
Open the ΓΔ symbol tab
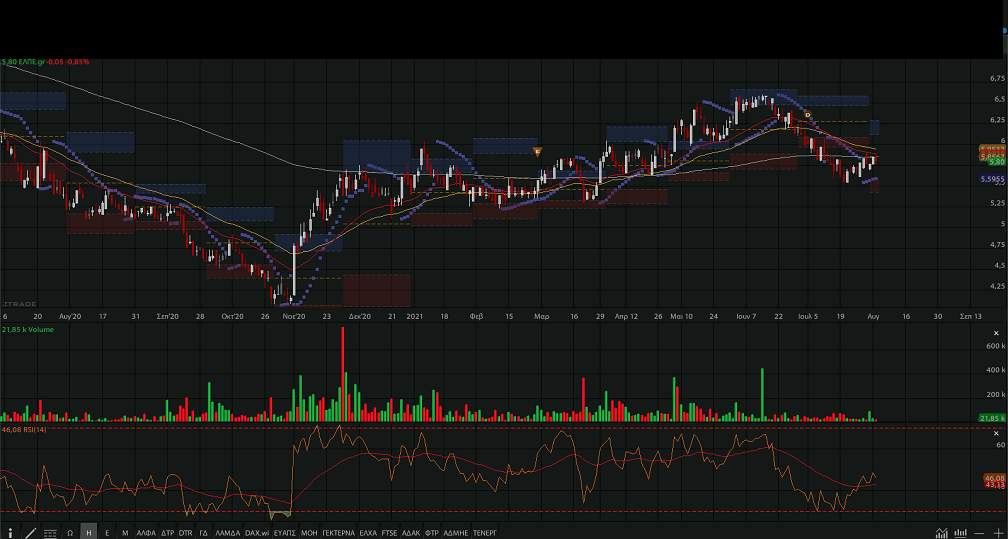click(x=203, y=533)
